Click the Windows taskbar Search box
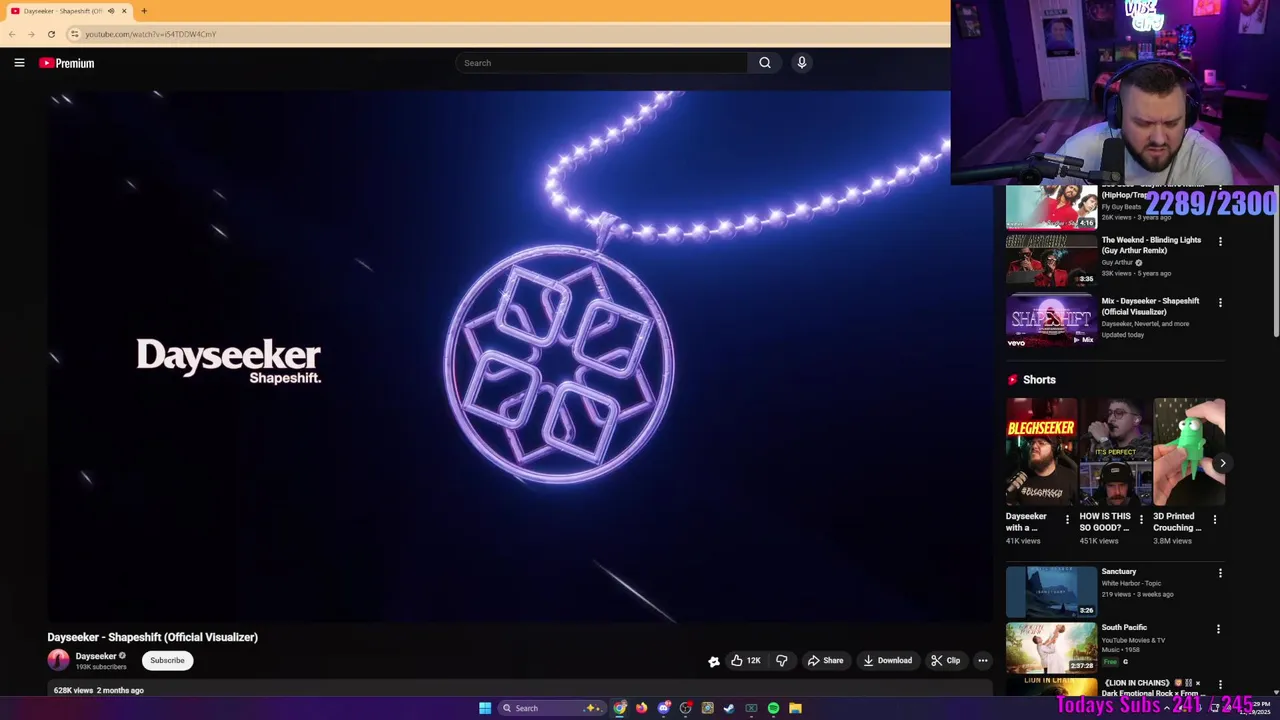The width and height of the screenshot is (1280, 720). 551,708
